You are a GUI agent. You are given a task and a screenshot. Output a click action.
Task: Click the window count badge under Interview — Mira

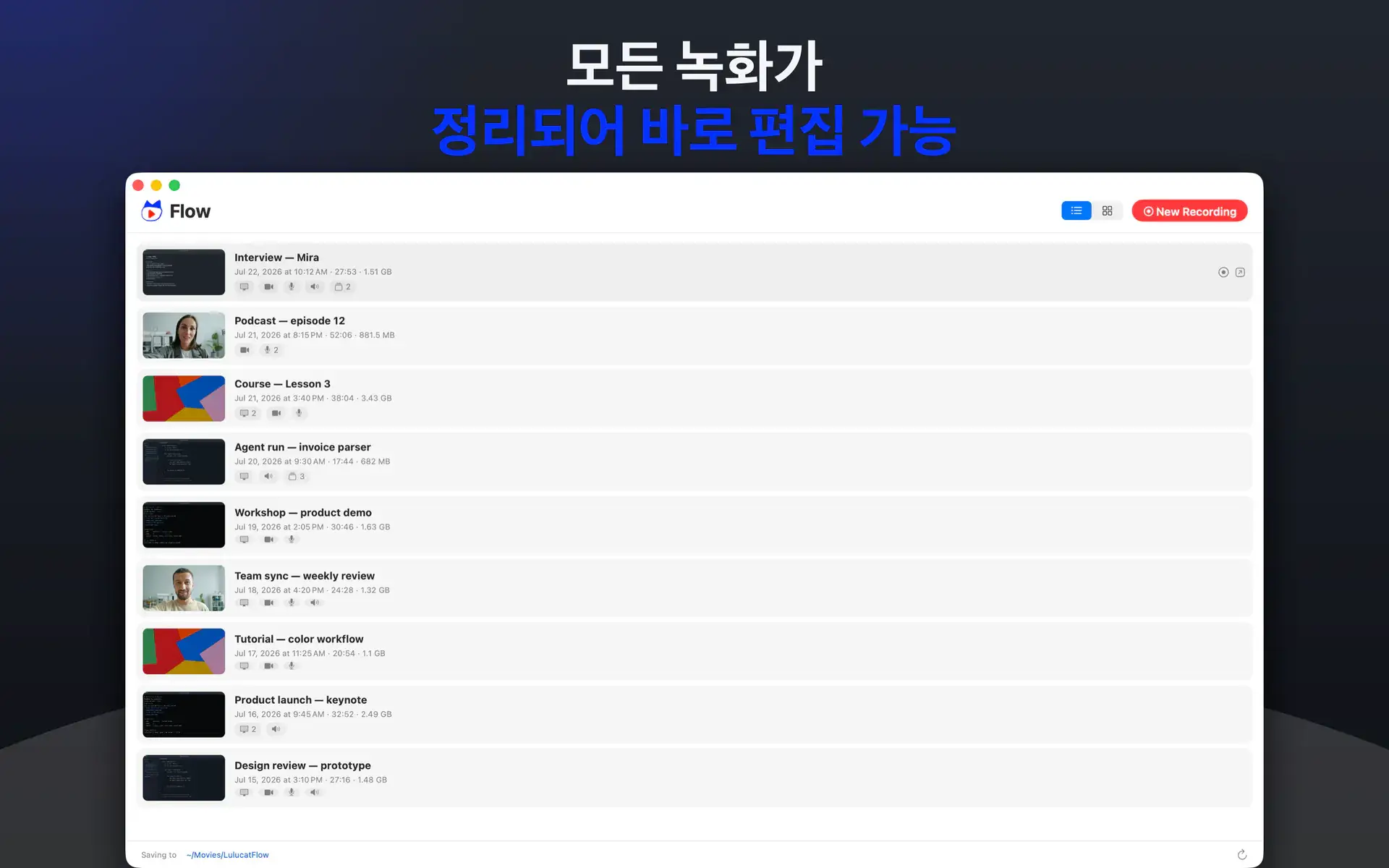(343, 287)
